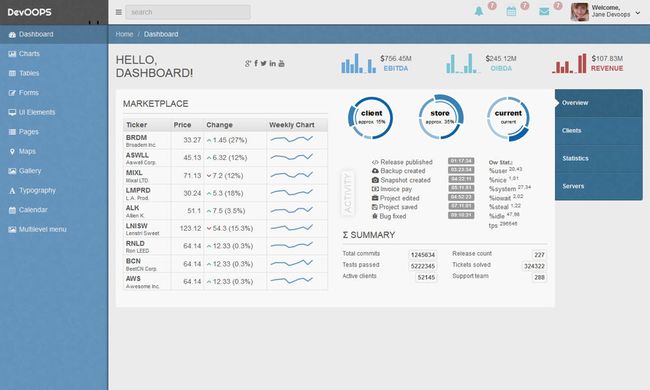
Task: Click Release count value 227
Action: (x=539, y=255)
